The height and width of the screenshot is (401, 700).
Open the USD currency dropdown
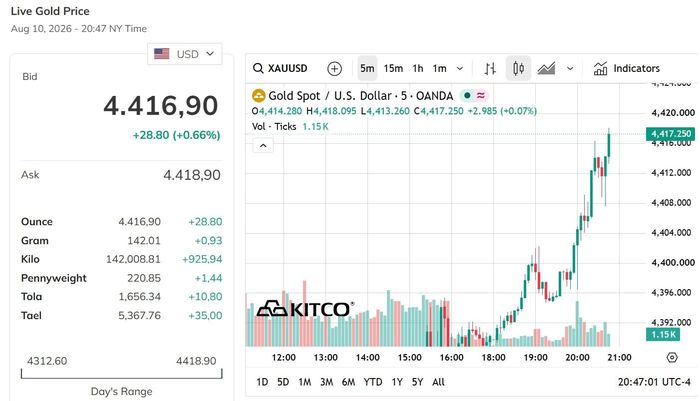[184, 54]
